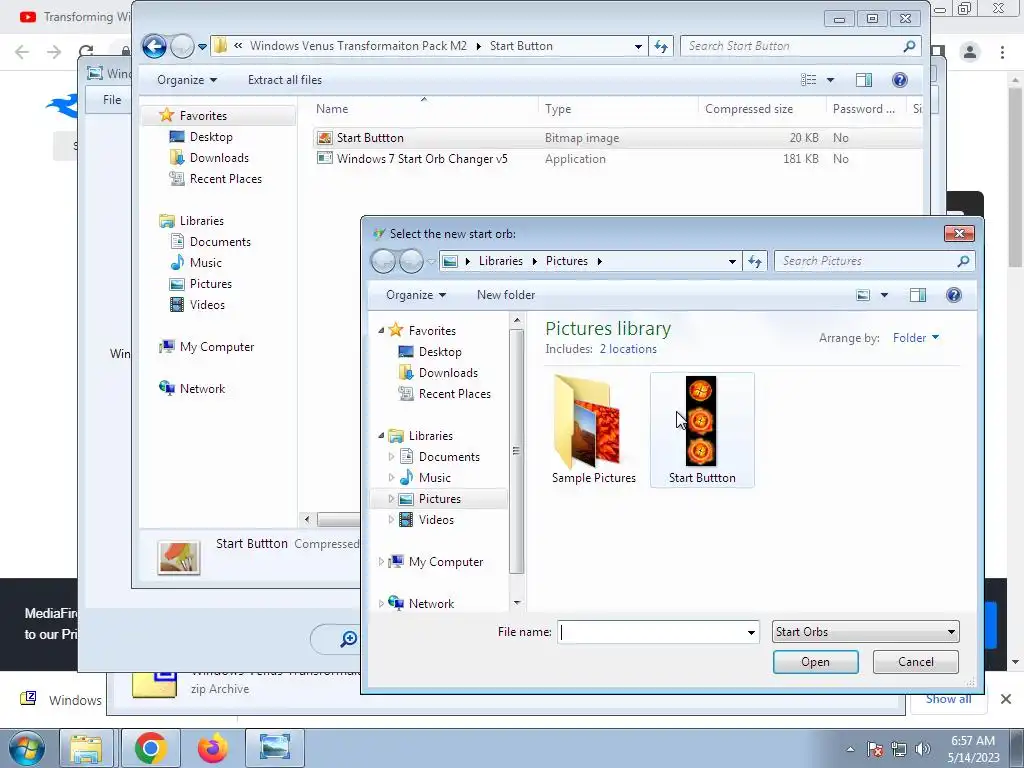Click help icon in explorer window
Viewport: 1024px width, 768px height.
[899, 80]
